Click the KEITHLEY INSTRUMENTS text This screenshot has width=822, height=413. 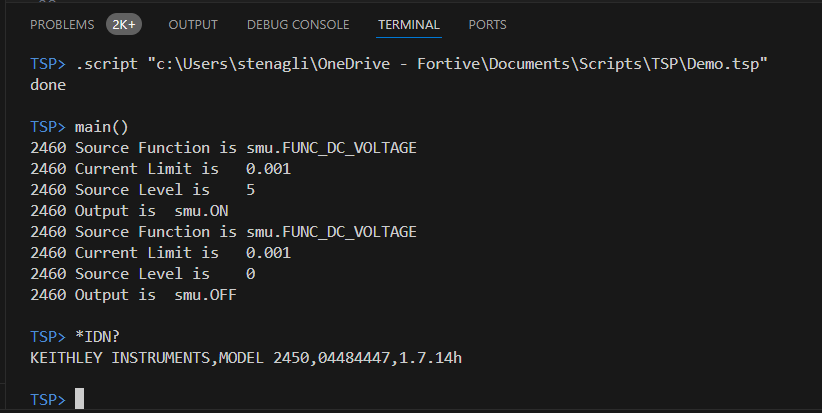[120, 357]
